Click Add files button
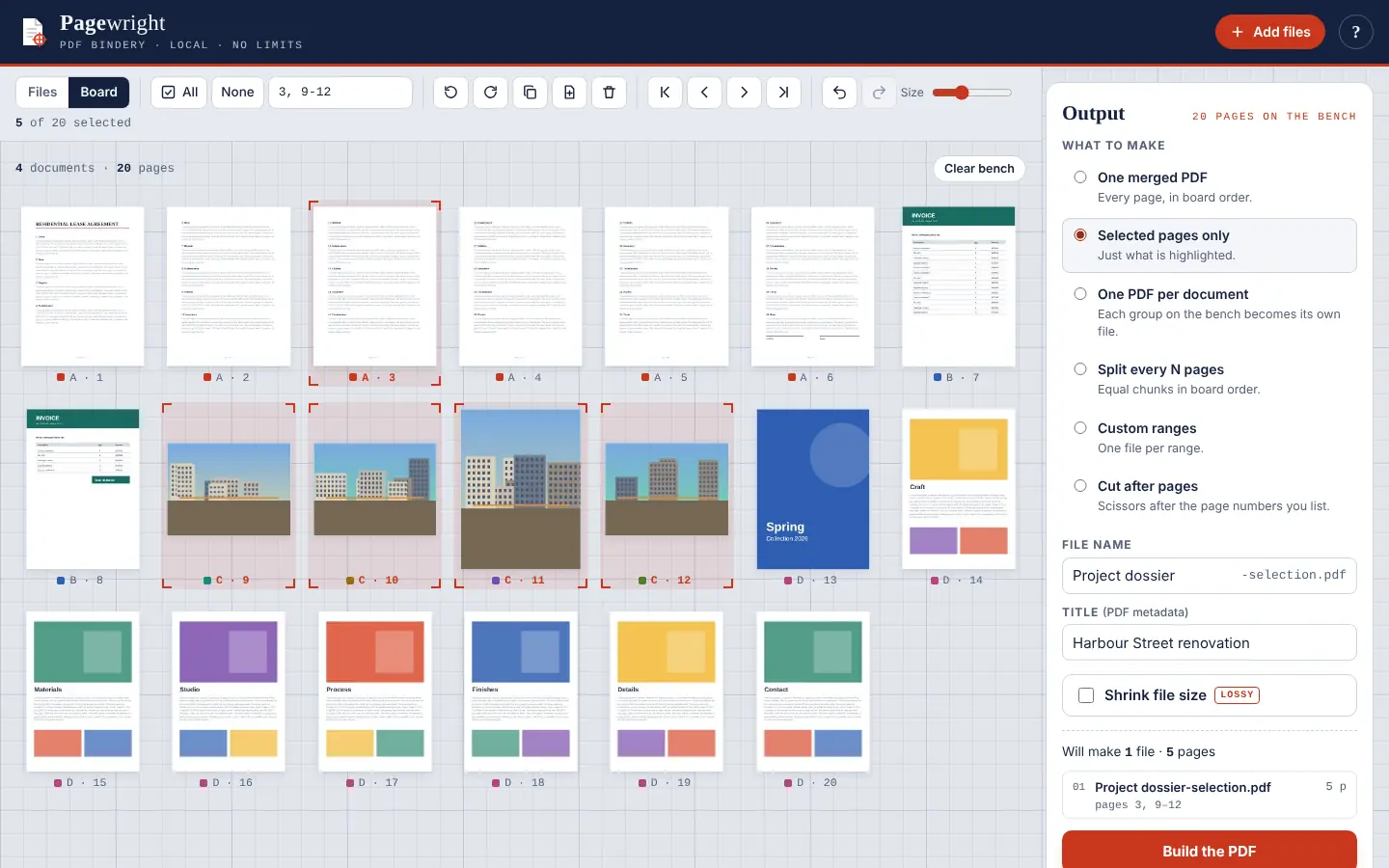Screen dimensions: 1389x868 pos(1269,32)
